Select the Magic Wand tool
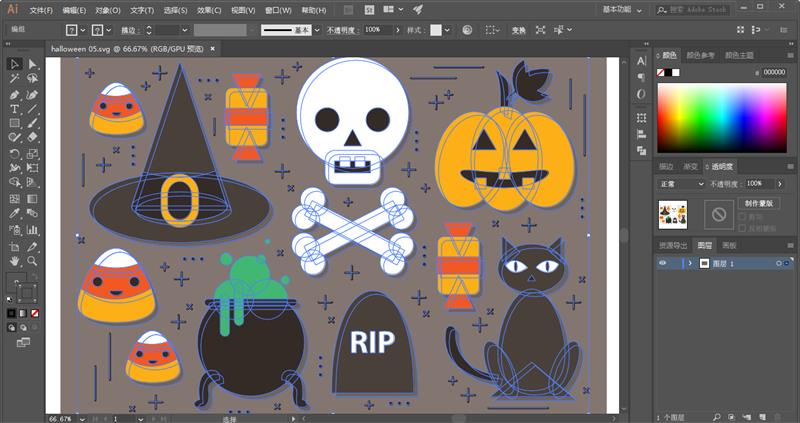Screen dimensions: 800x423 (x=14, y=79)
